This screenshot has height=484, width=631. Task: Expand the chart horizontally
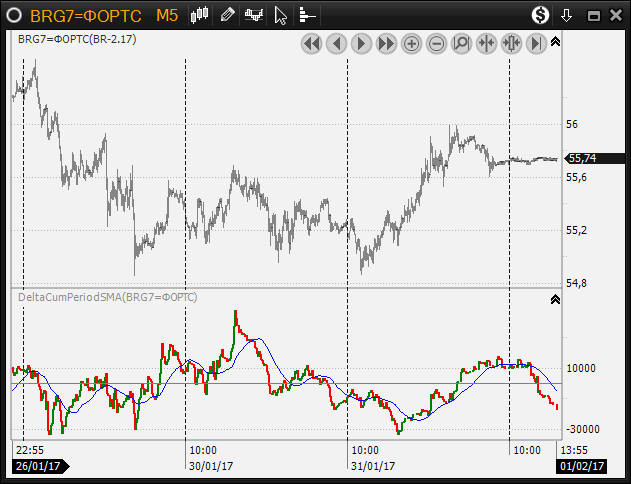511,43
